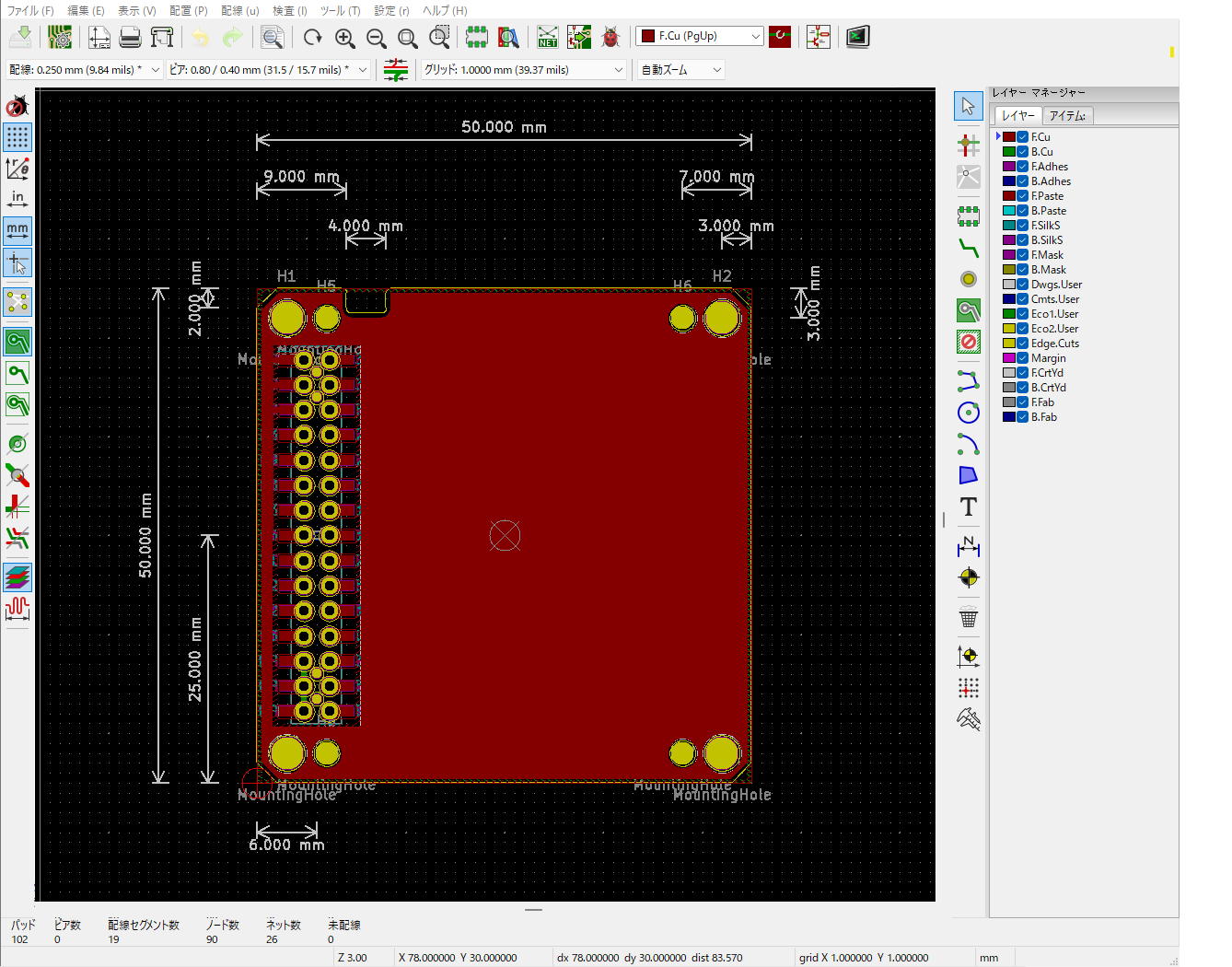The width and height of the screenshot is (1232, 967).
Task: Select the add keepout area tool
Action: coord(968,342)
